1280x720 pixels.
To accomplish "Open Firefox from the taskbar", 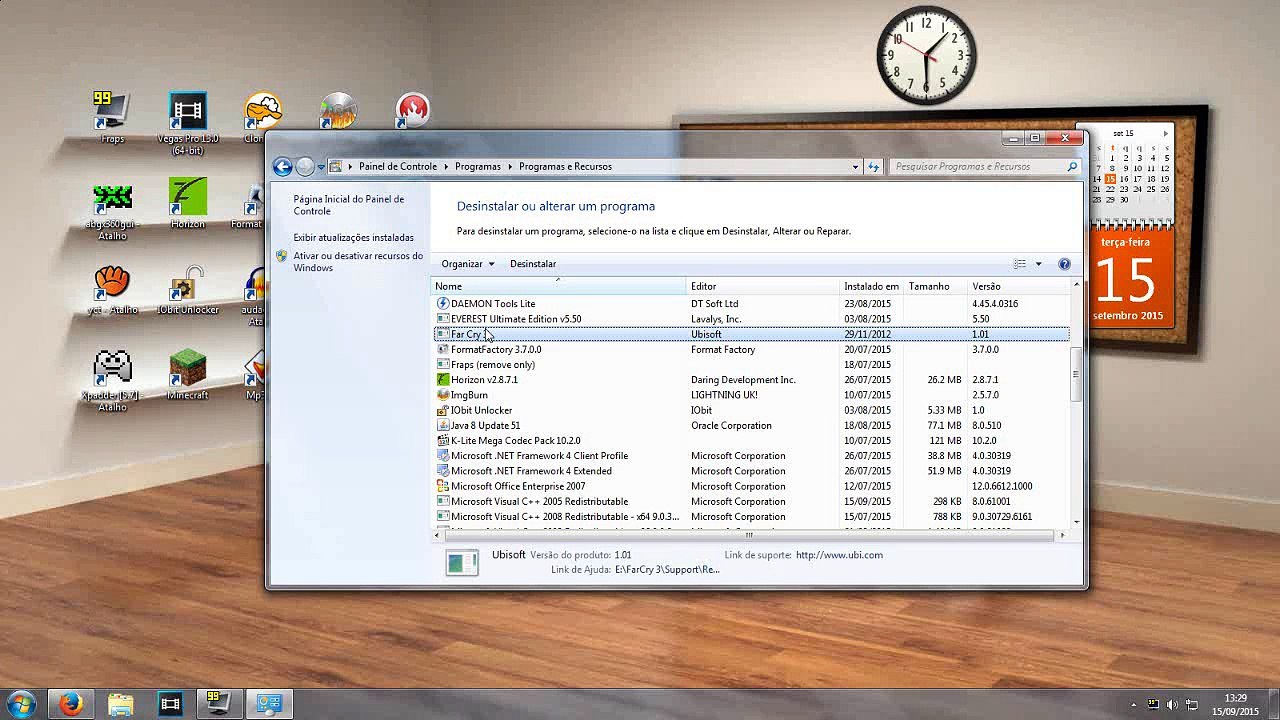I will pyautogui.click(x=71, y=704).
